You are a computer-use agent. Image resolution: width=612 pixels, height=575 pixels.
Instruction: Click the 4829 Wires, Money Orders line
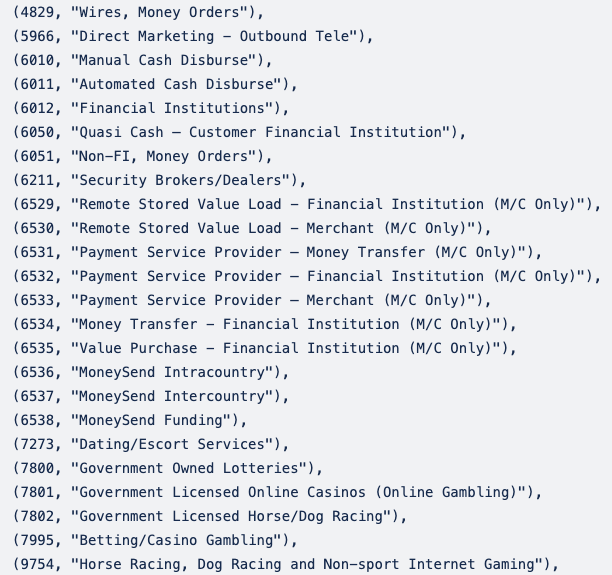point(139,12)
